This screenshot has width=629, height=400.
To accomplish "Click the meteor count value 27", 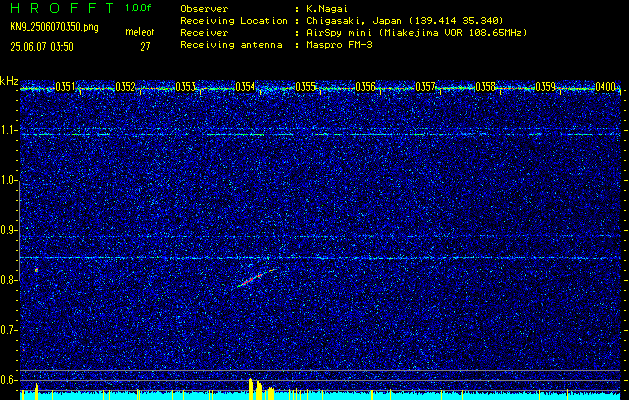I will coord(145,47).
